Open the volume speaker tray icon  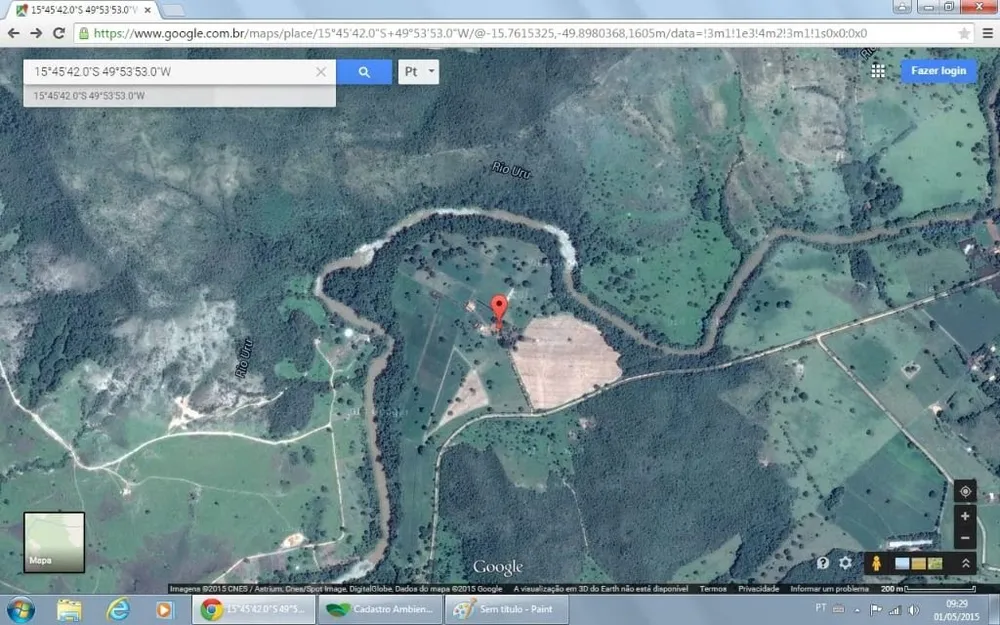(913, 610)
